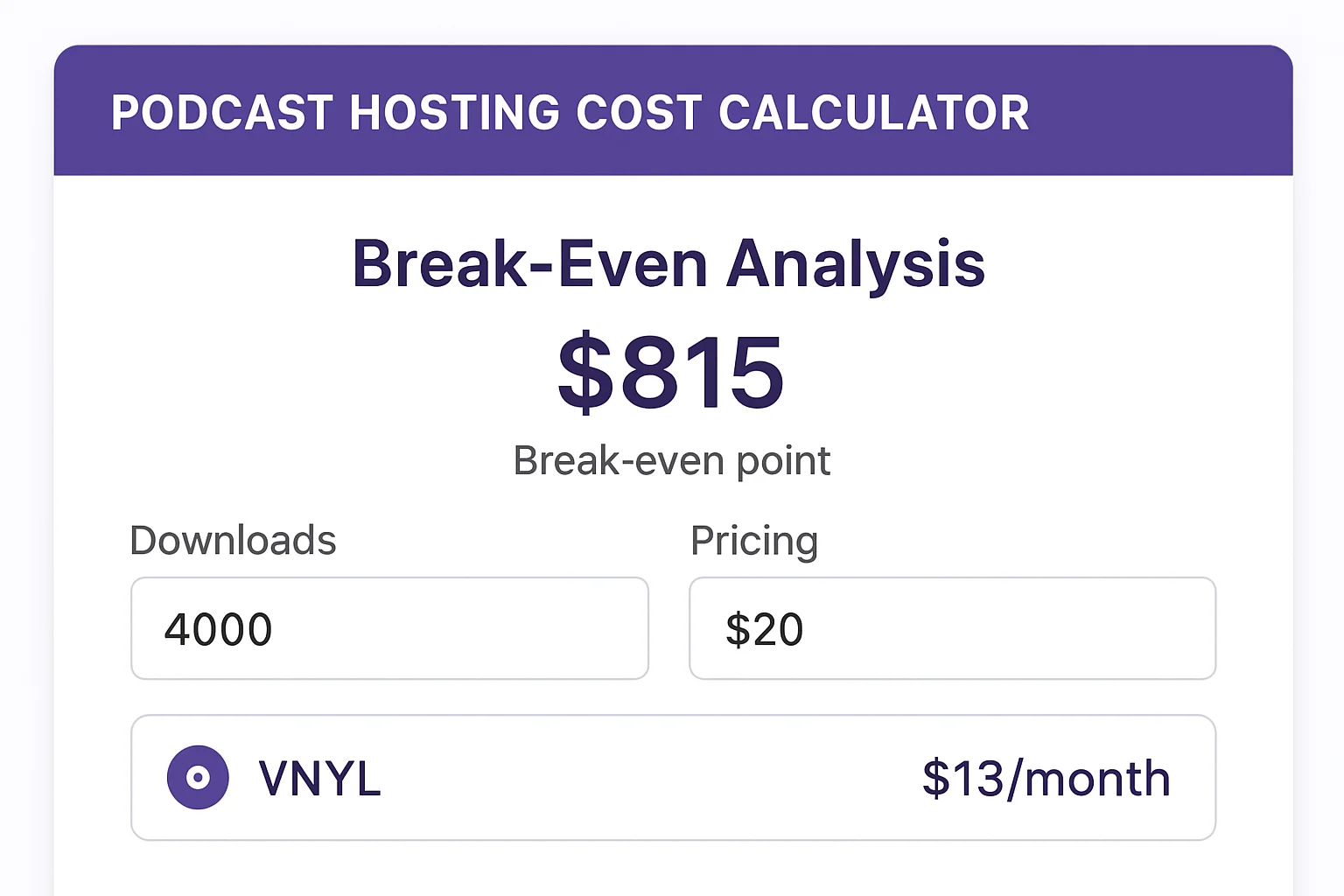The image size is (1344, 896).
Task: Click inside the Downloads input field
Action: click(389, 628)
